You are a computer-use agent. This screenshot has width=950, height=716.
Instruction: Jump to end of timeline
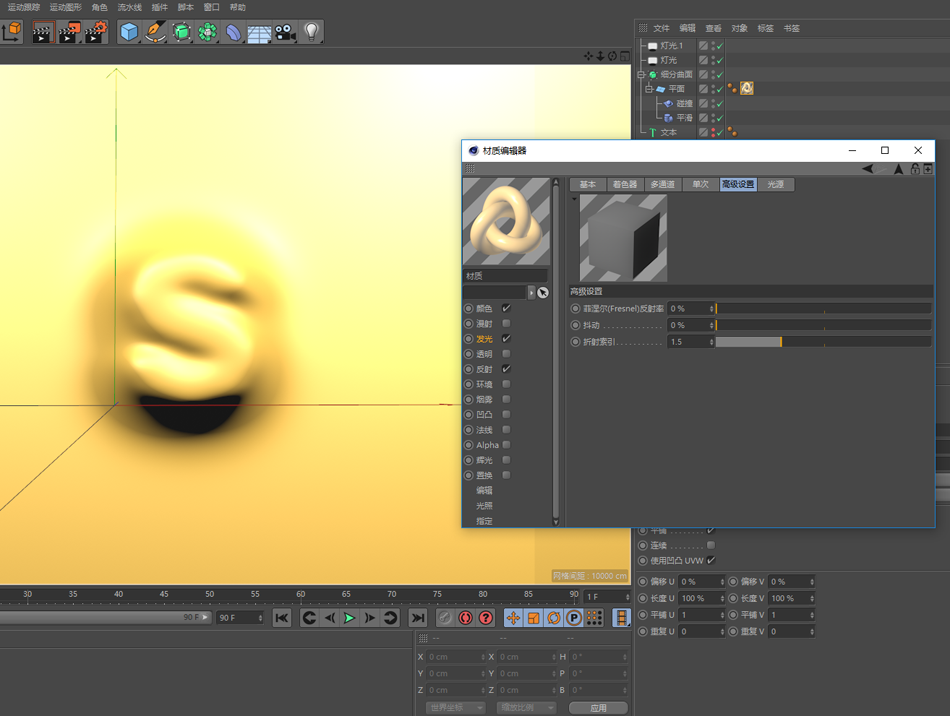(x=417, y=618)
